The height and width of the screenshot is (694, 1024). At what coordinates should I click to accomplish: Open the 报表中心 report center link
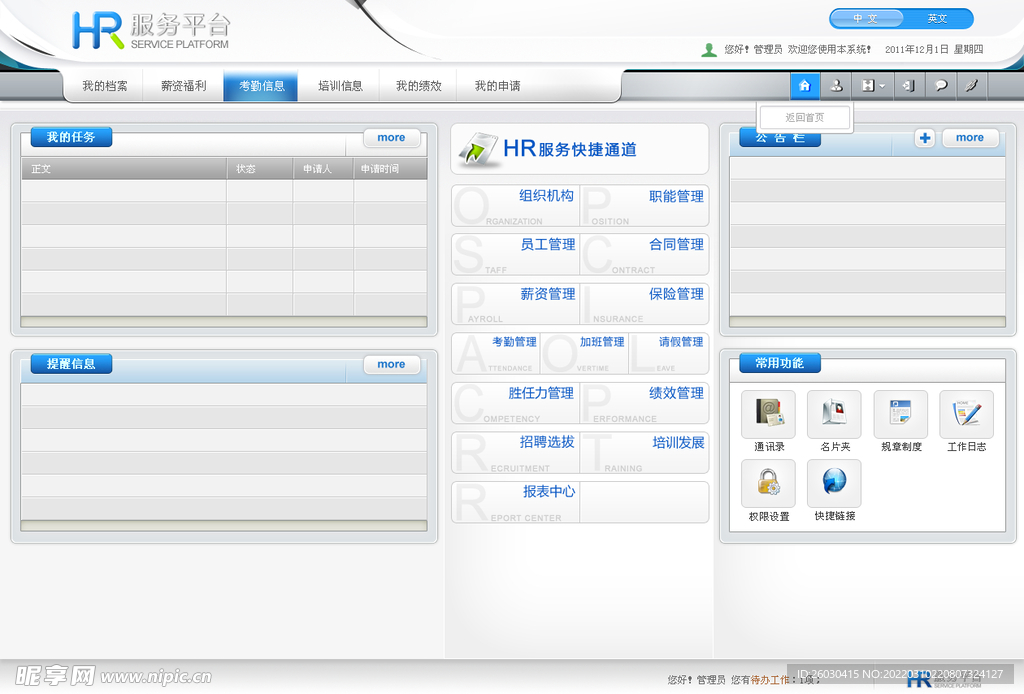(548, 492)
